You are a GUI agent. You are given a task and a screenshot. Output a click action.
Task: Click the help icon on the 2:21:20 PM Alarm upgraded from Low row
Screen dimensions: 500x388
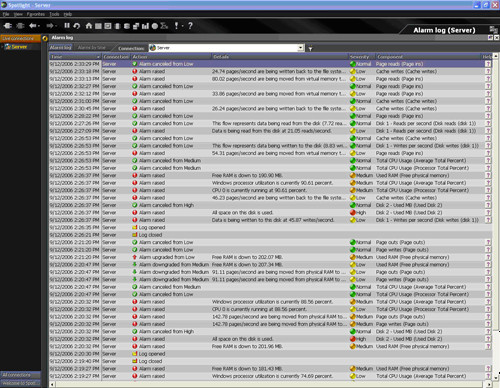point(488,257)
